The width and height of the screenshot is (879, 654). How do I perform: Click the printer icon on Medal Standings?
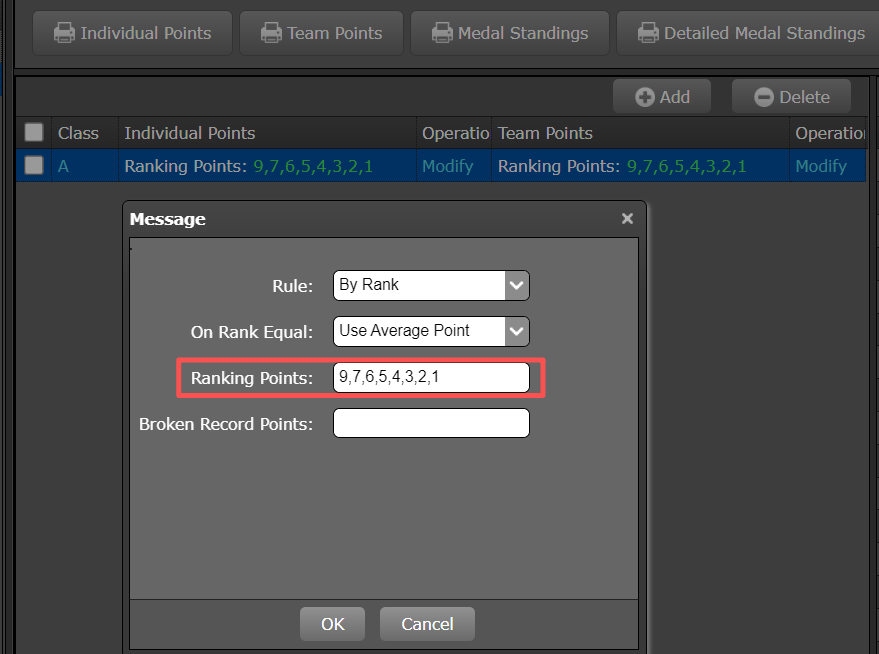click(443, 33)
